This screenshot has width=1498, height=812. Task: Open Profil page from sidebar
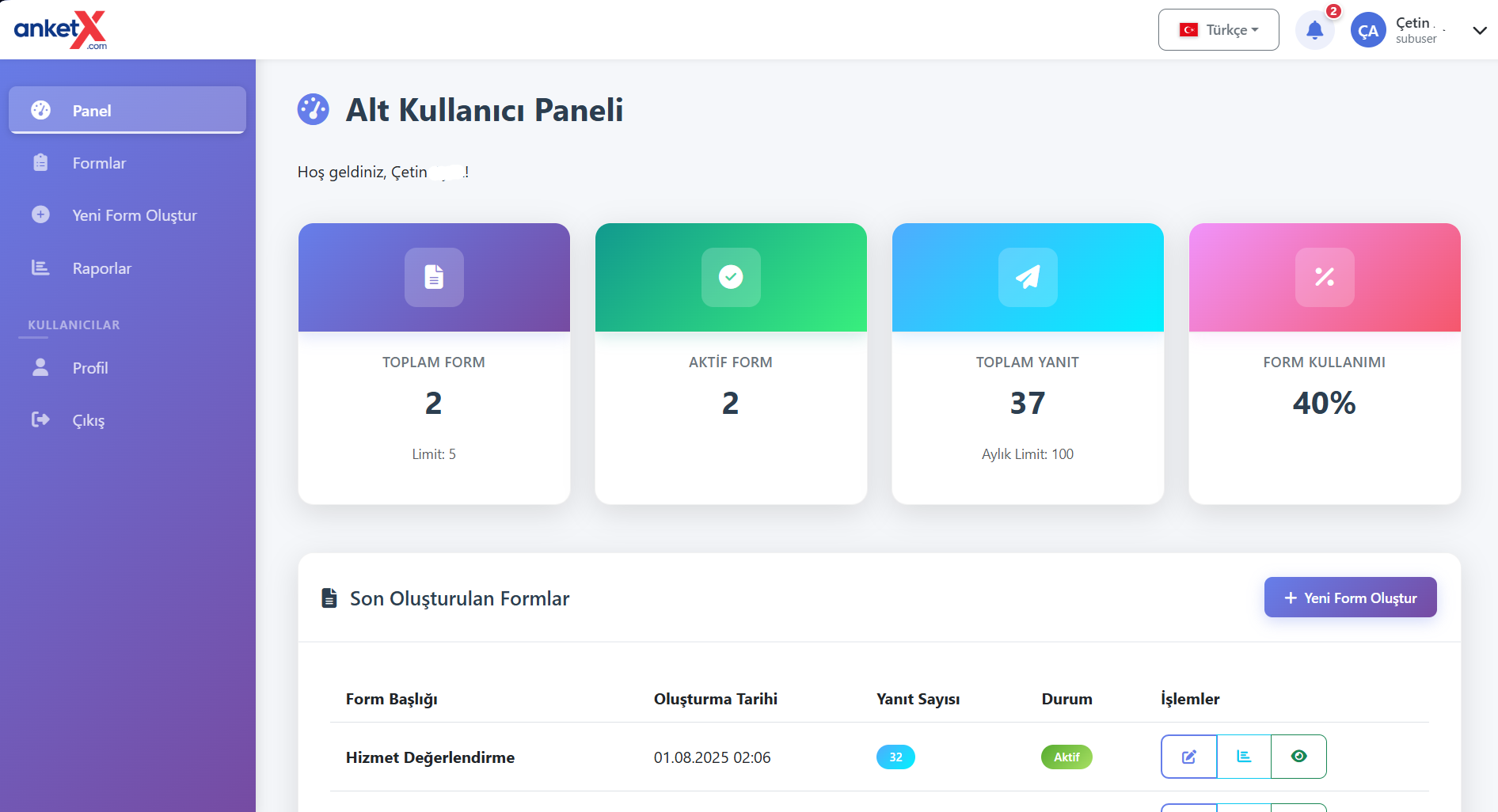(x=90, y=368)
